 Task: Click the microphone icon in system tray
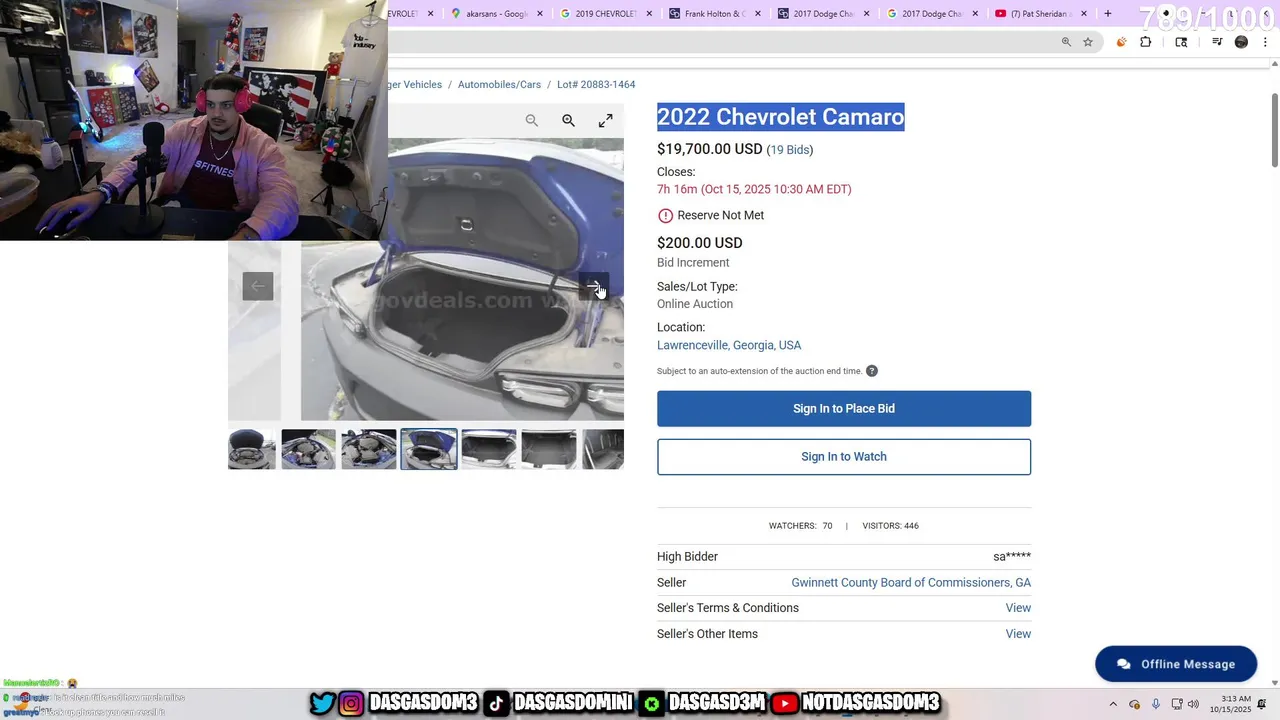[x=1156, y=704]
